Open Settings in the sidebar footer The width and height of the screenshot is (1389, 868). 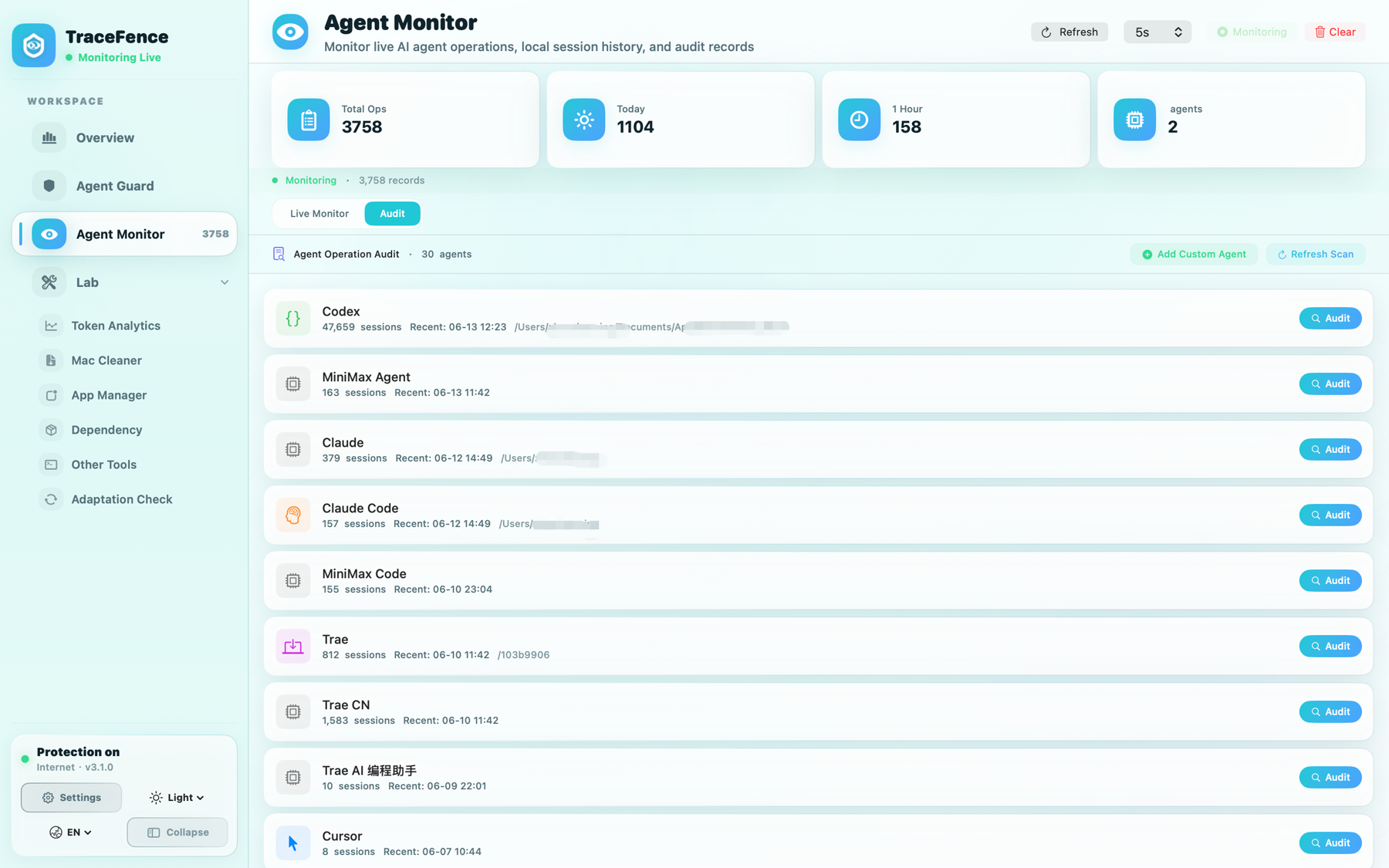point(71,798)
